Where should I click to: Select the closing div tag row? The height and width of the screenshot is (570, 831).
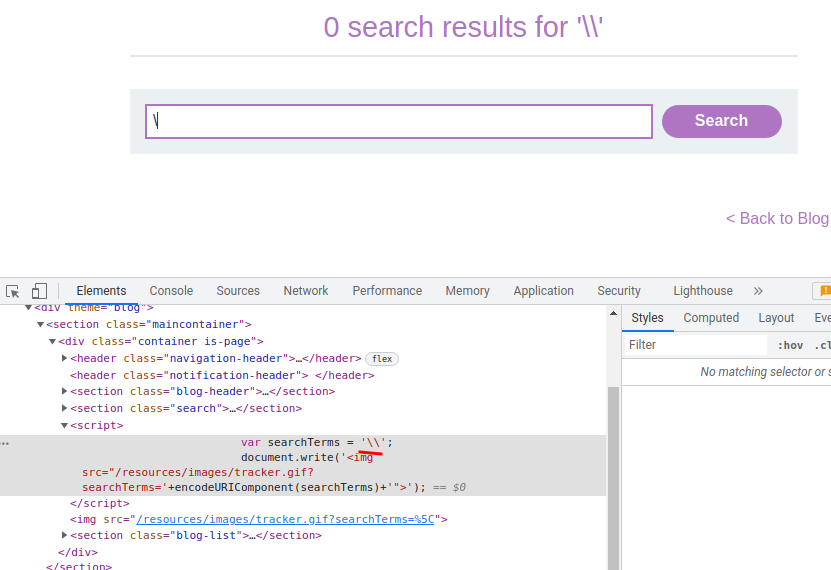[78, 552]
